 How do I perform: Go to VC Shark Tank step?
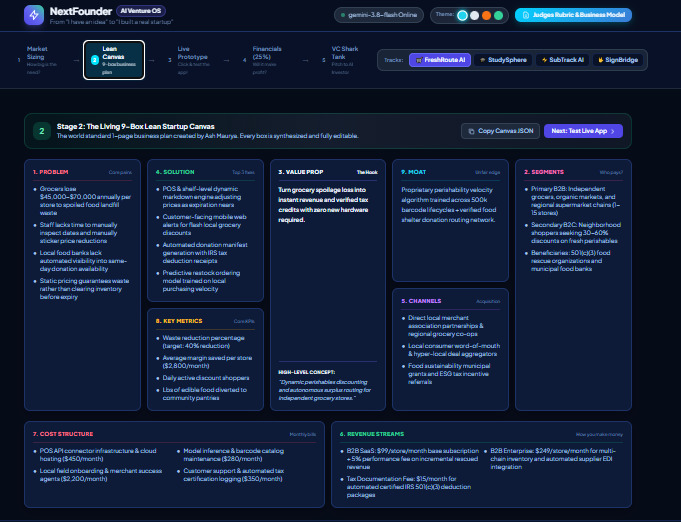342,60
